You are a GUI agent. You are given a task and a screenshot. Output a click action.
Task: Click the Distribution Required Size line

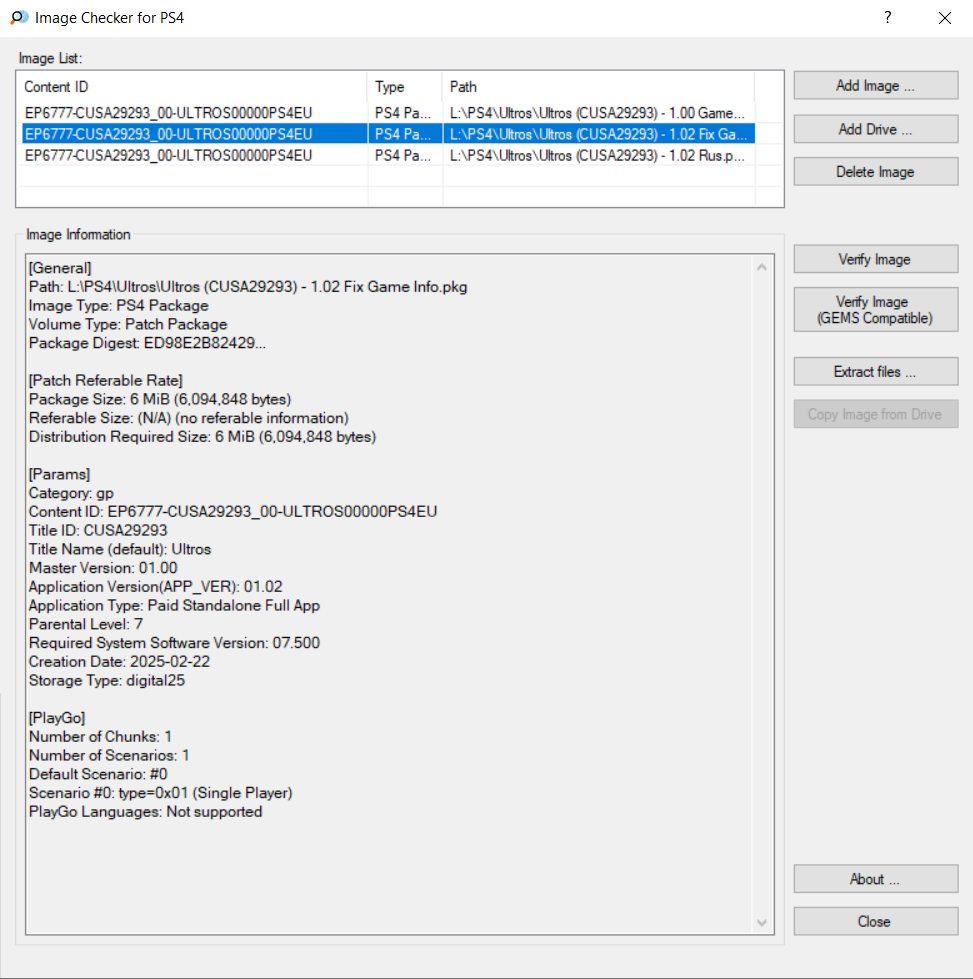[x=202, y=437]
